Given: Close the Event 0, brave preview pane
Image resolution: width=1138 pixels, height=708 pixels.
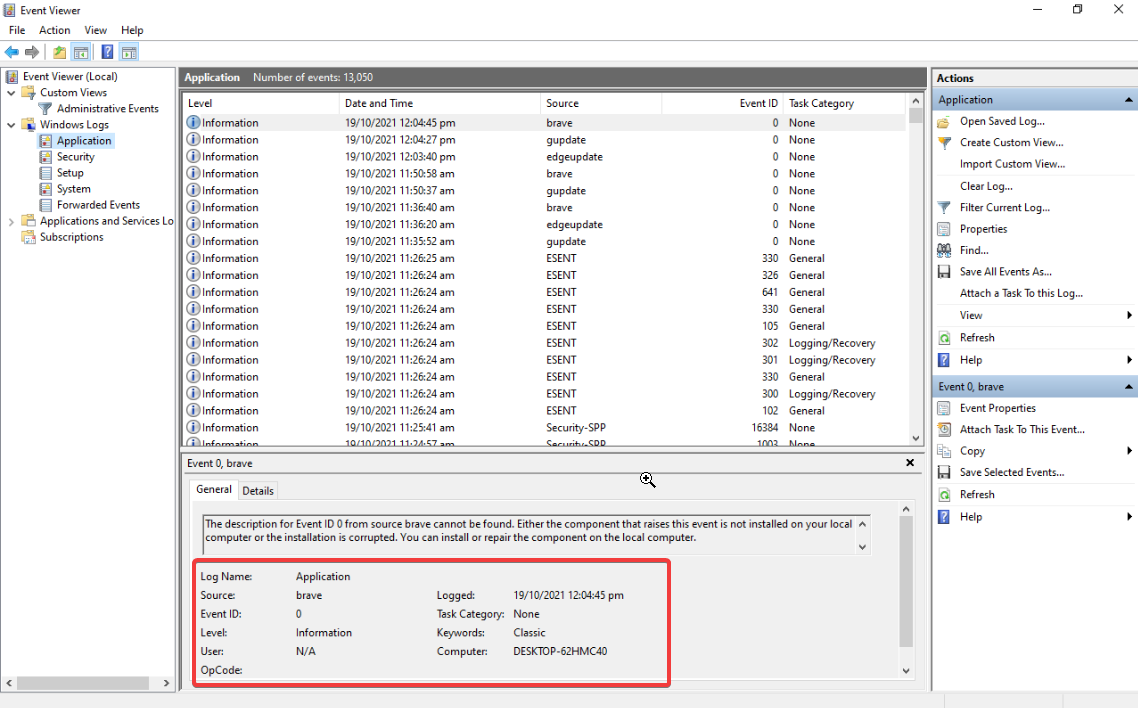Looking at the screenshot, I should pos(910,463).
